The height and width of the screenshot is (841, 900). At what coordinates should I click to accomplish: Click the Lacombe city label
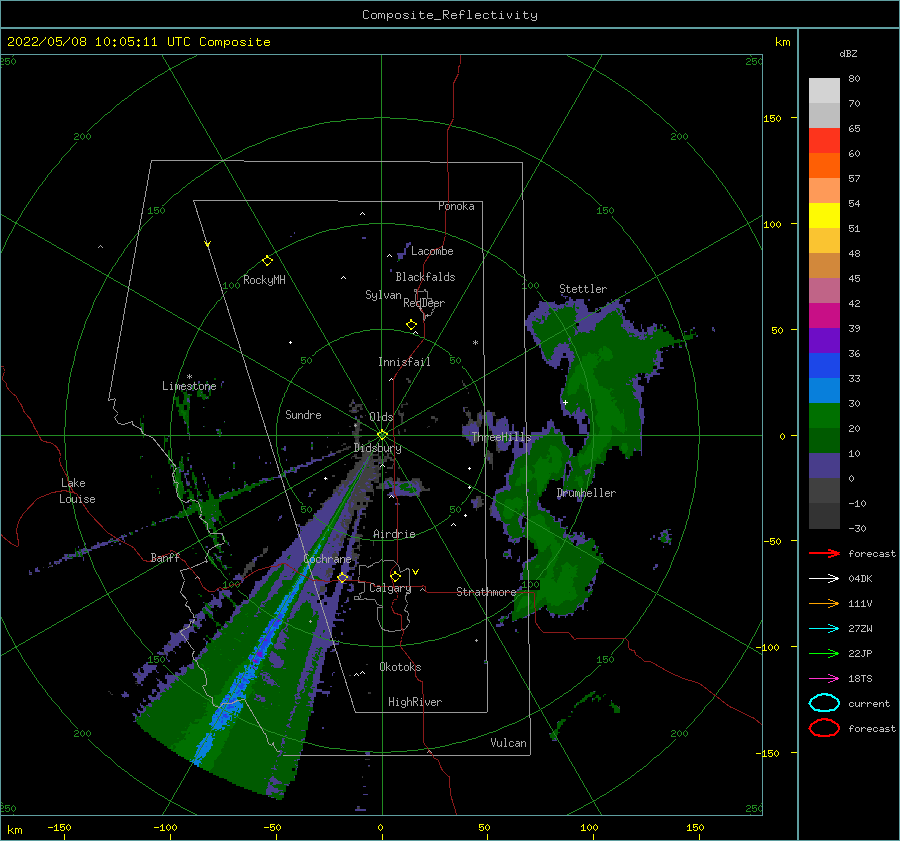tap(432, 251)
